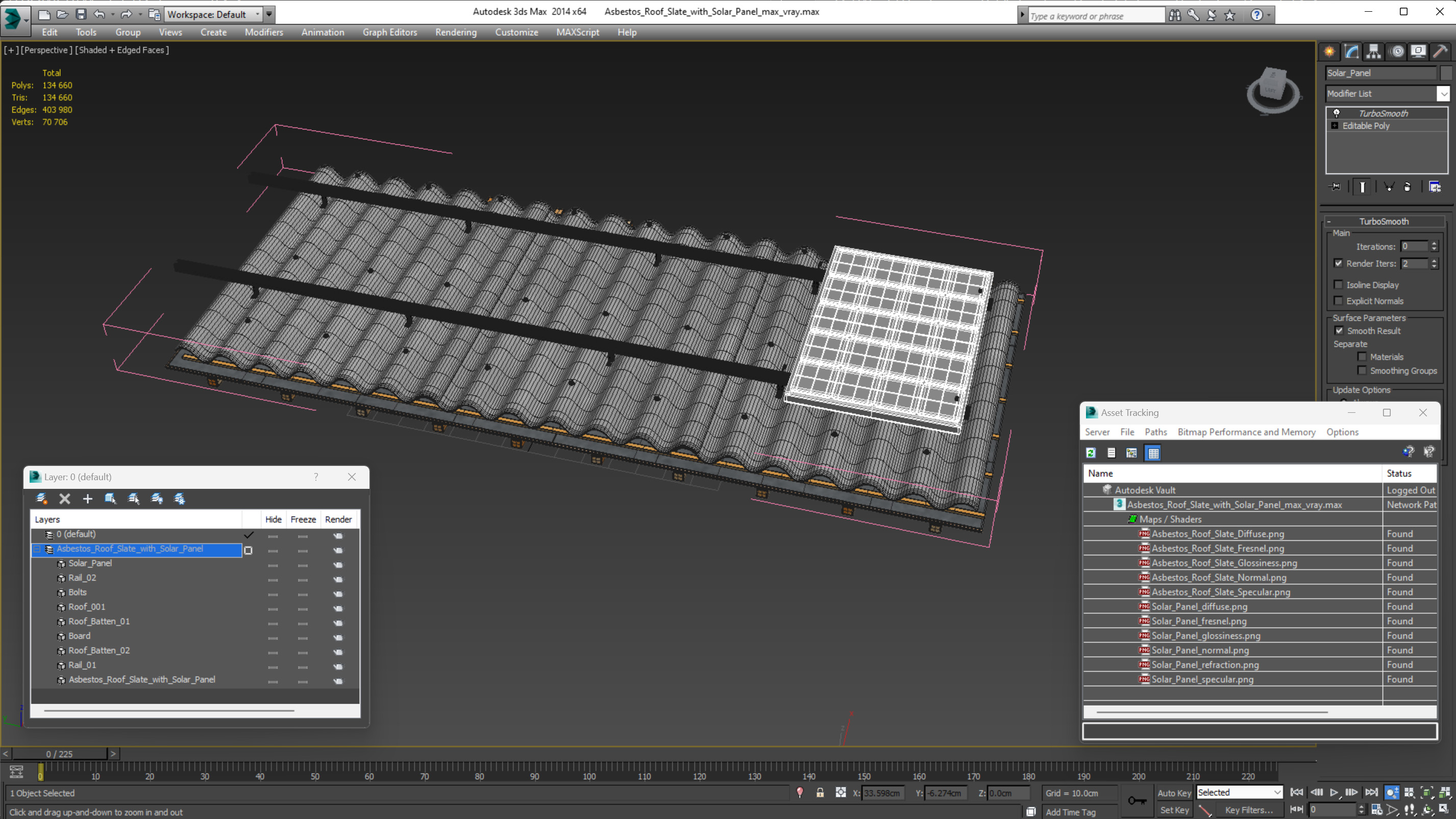Click Remove modifier from stack trash icon
1456x819 pixels.
click(1408, 187)
